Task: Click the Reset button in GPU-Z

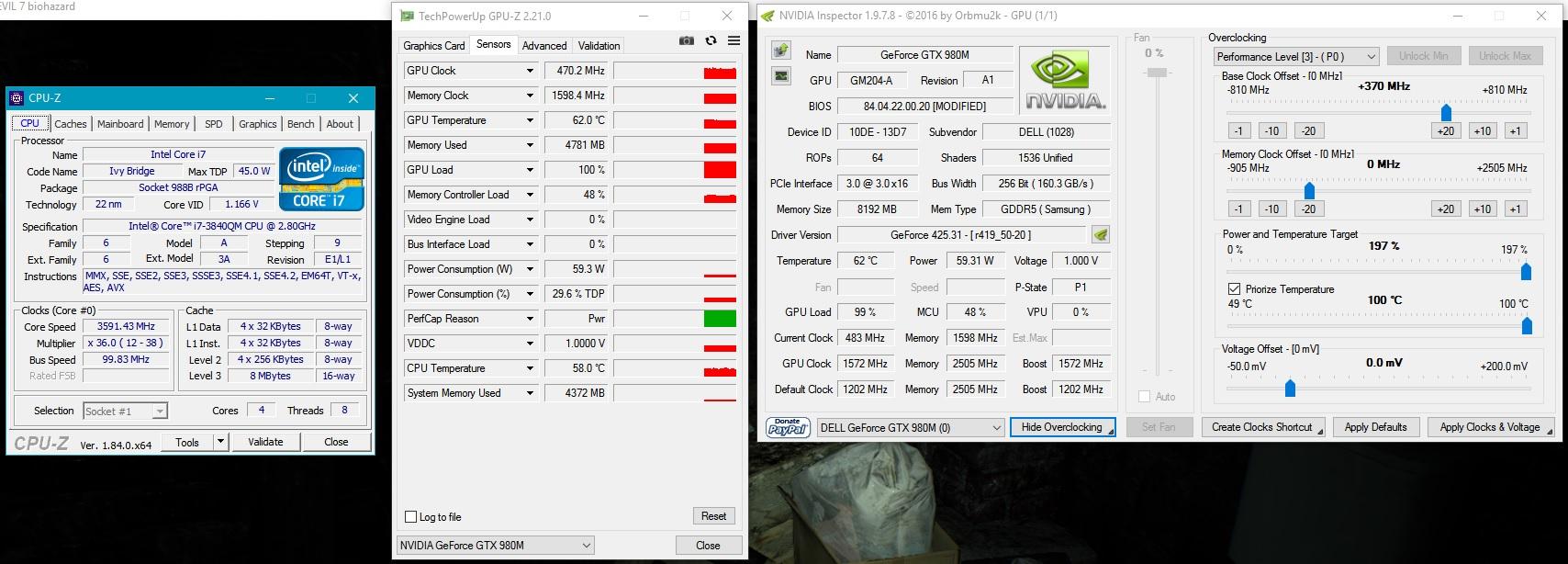Action: point(713,516)
